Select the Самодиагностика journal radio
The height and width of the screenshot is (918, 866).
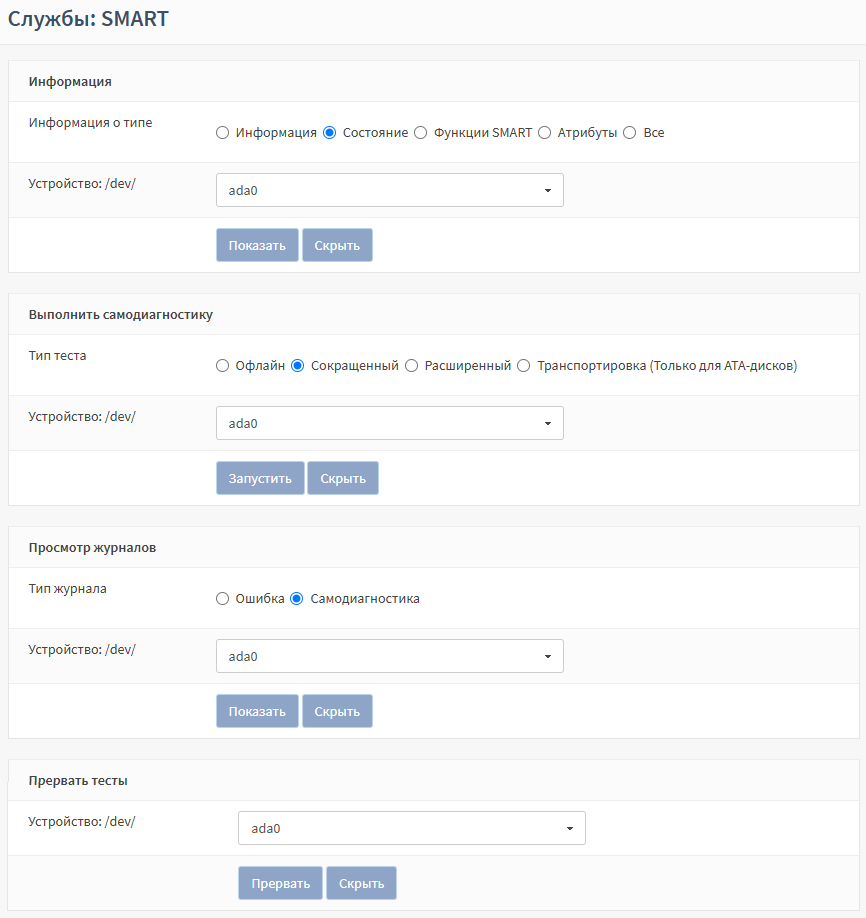click(297, 599)
